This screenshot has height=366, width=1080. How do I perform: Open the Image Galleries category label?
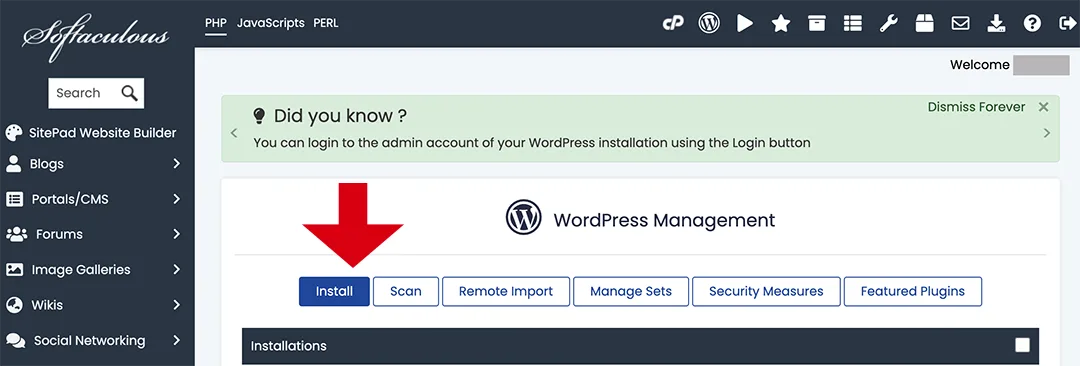(x=81, y=270)
